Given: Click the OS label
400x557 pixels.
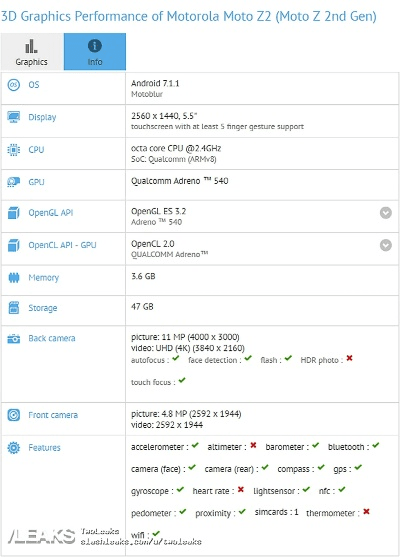Looking at the screenshot, I should [34, 85].
